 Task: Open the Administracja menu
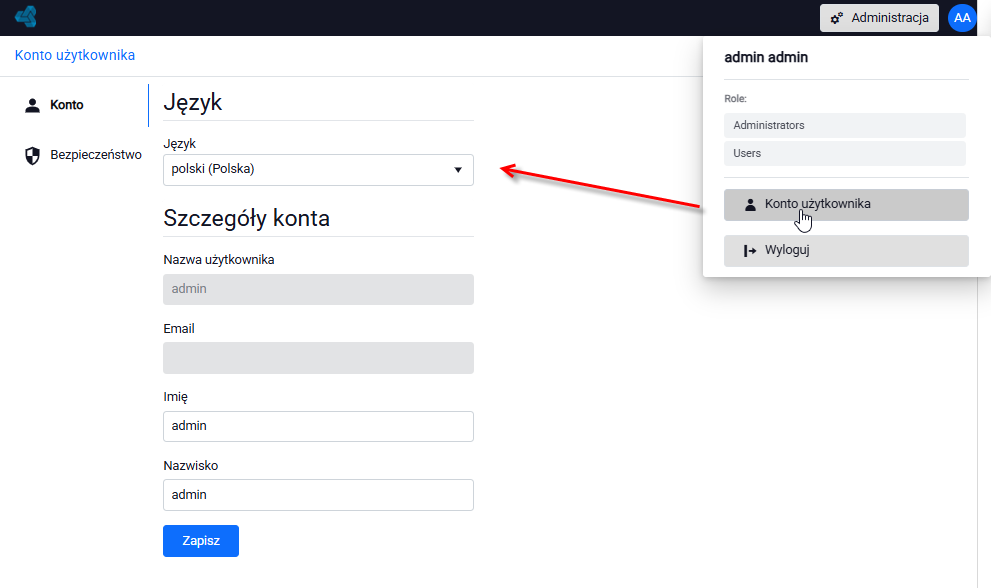[x=879, y=18]
